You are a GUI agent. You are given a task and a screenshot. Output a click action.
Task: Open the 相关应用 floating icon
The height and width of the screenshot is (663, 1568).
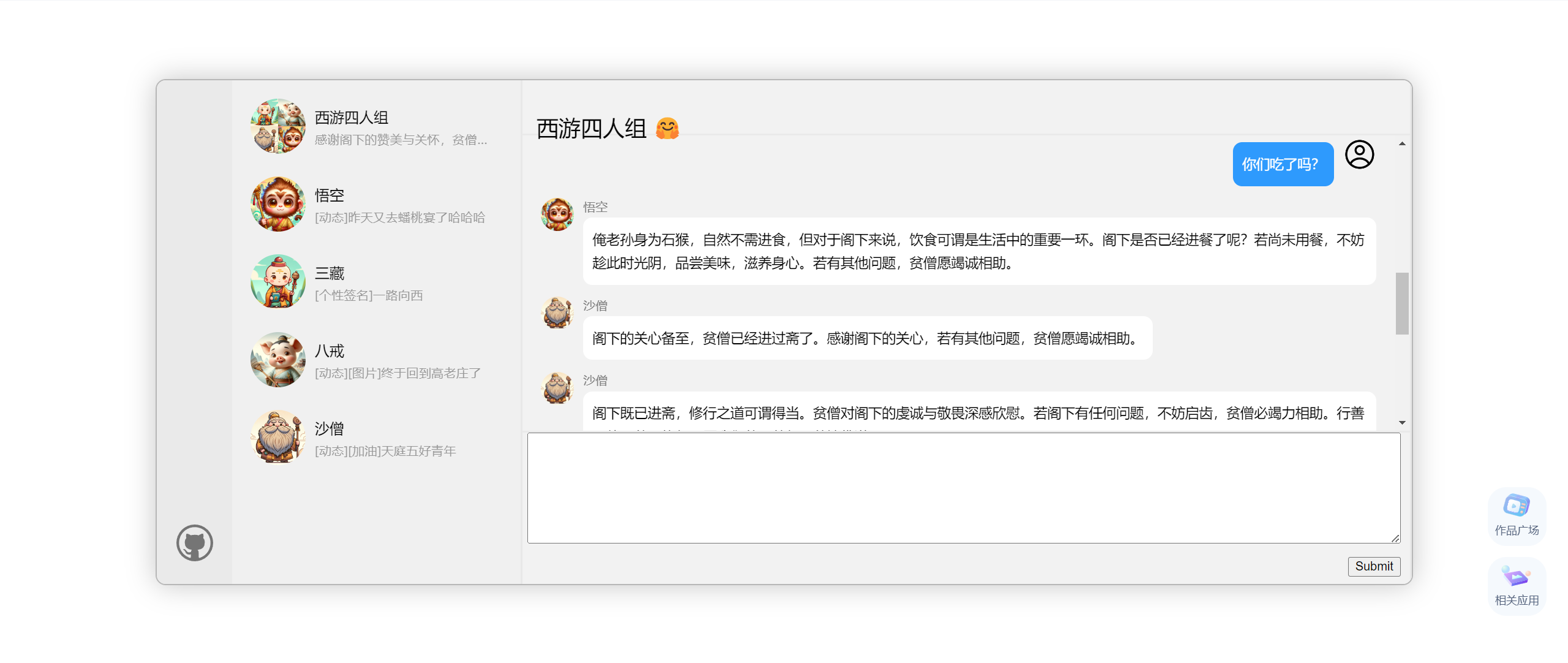pyautogui.click(x=1517, y=586)
